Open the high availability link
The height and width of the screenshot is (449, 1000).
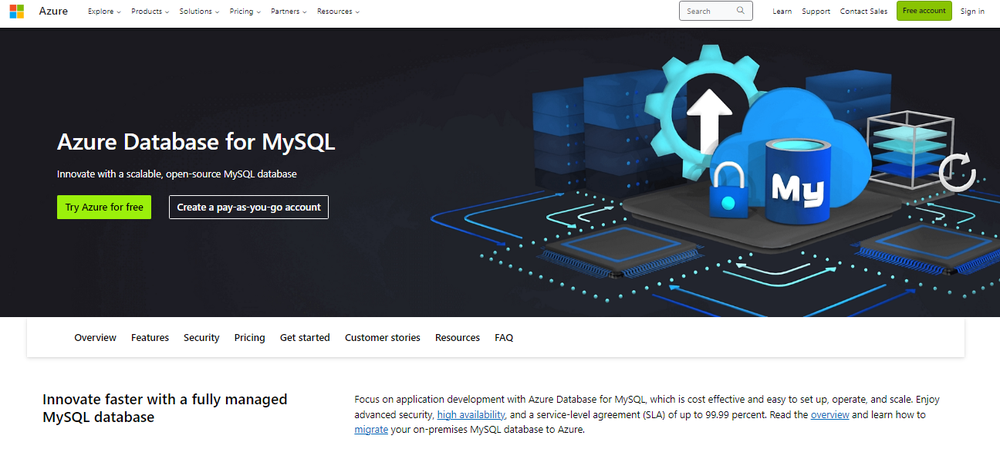click(471, 415)
